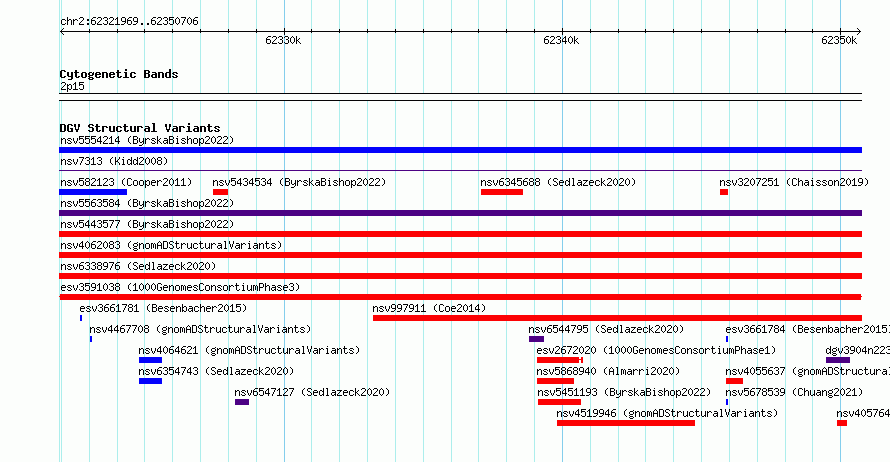Screen dimensions: 890x462
Task: Select the red bar under nsv4519946
Action: [626, 423]
